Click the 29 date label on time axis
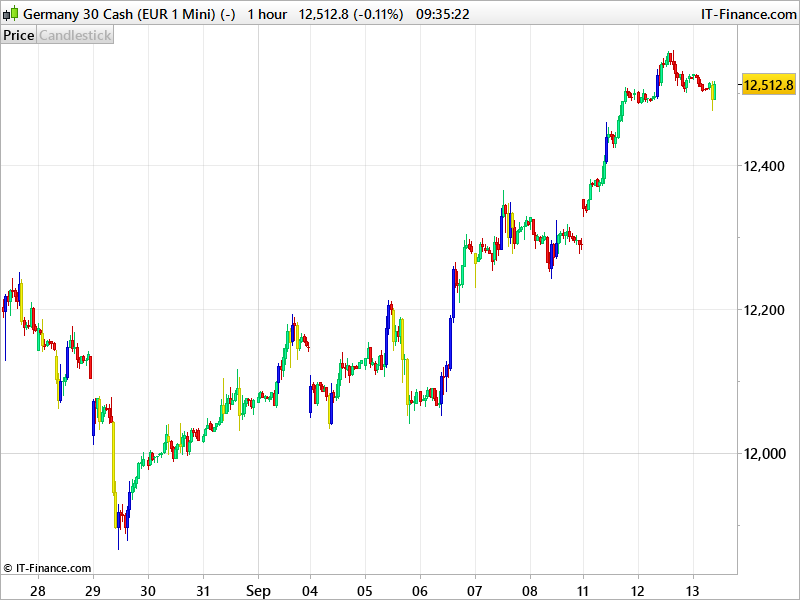The width and height of the screenshot is (800, 600). pos(93,591)
